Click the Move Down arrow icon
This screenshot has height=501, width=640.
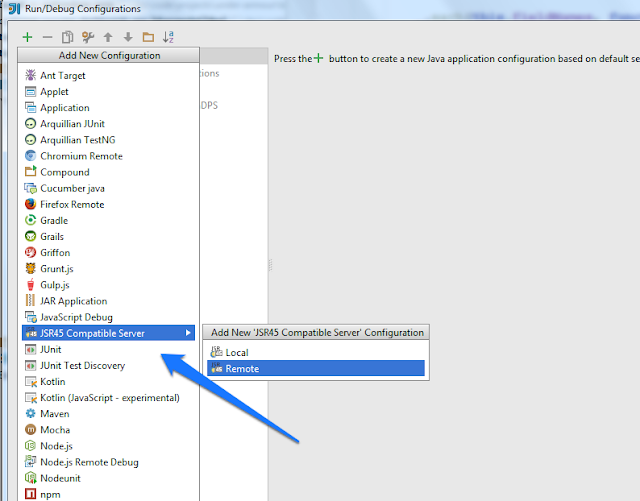click(x=128, y=37)
